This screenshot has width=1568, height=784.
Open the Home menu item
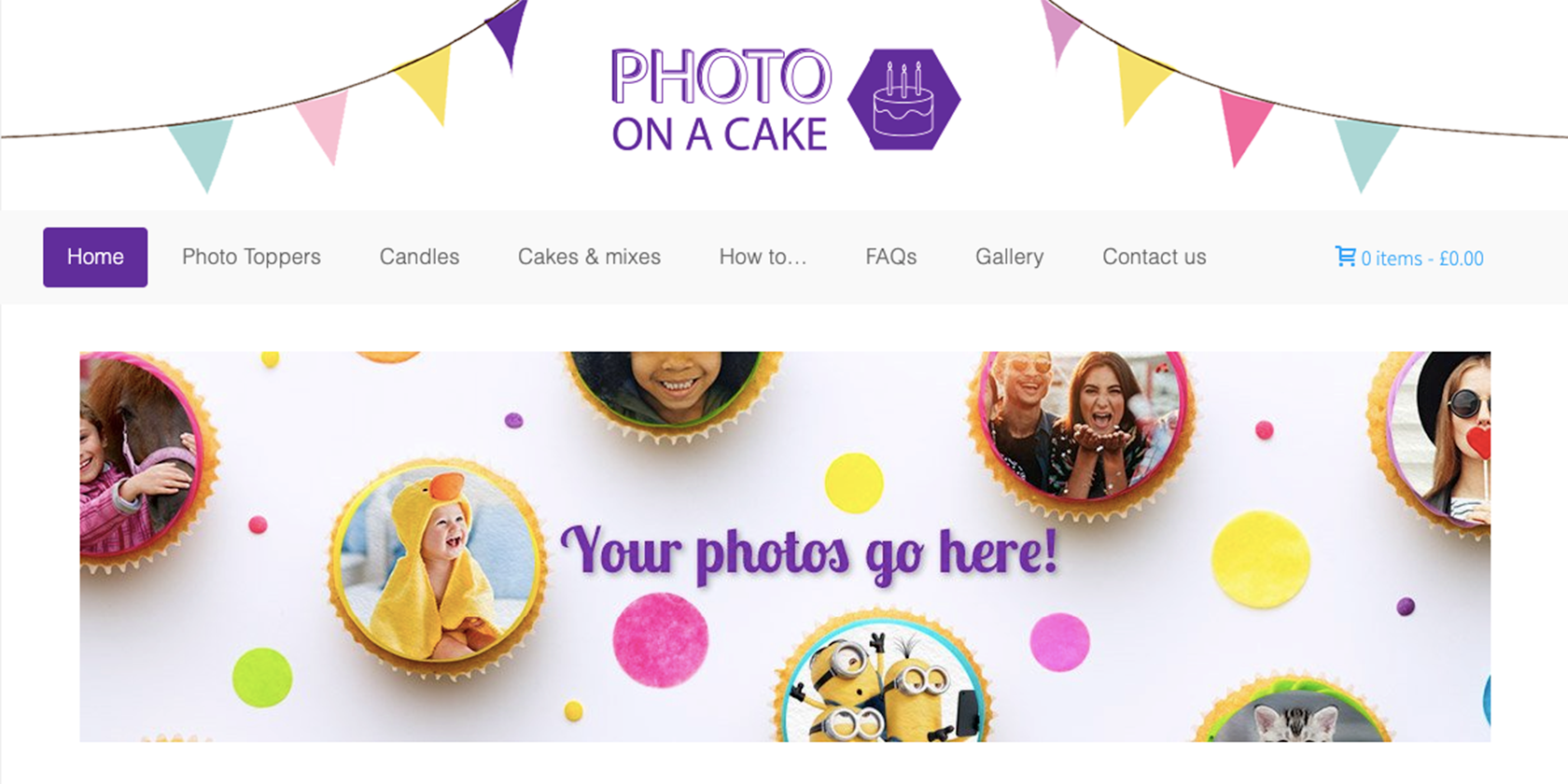point(95,257)
